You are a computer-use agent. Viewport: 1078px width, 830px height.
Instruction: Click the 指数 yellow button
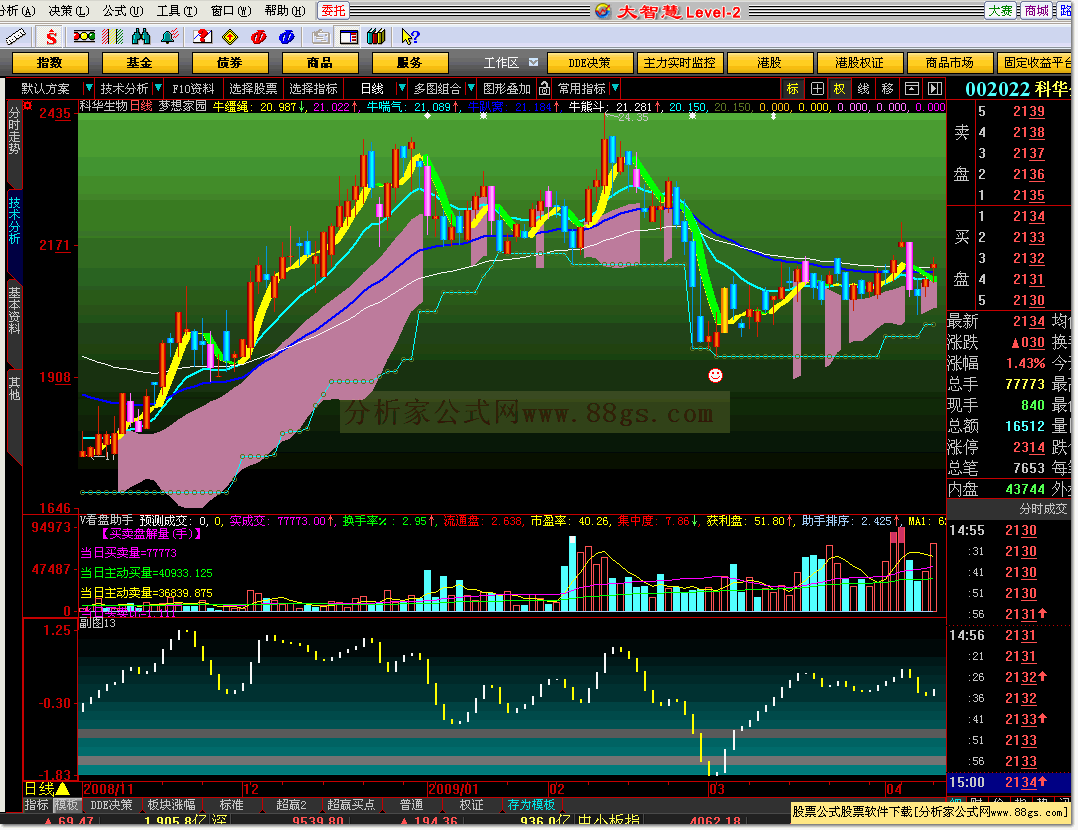click(50, 63)
